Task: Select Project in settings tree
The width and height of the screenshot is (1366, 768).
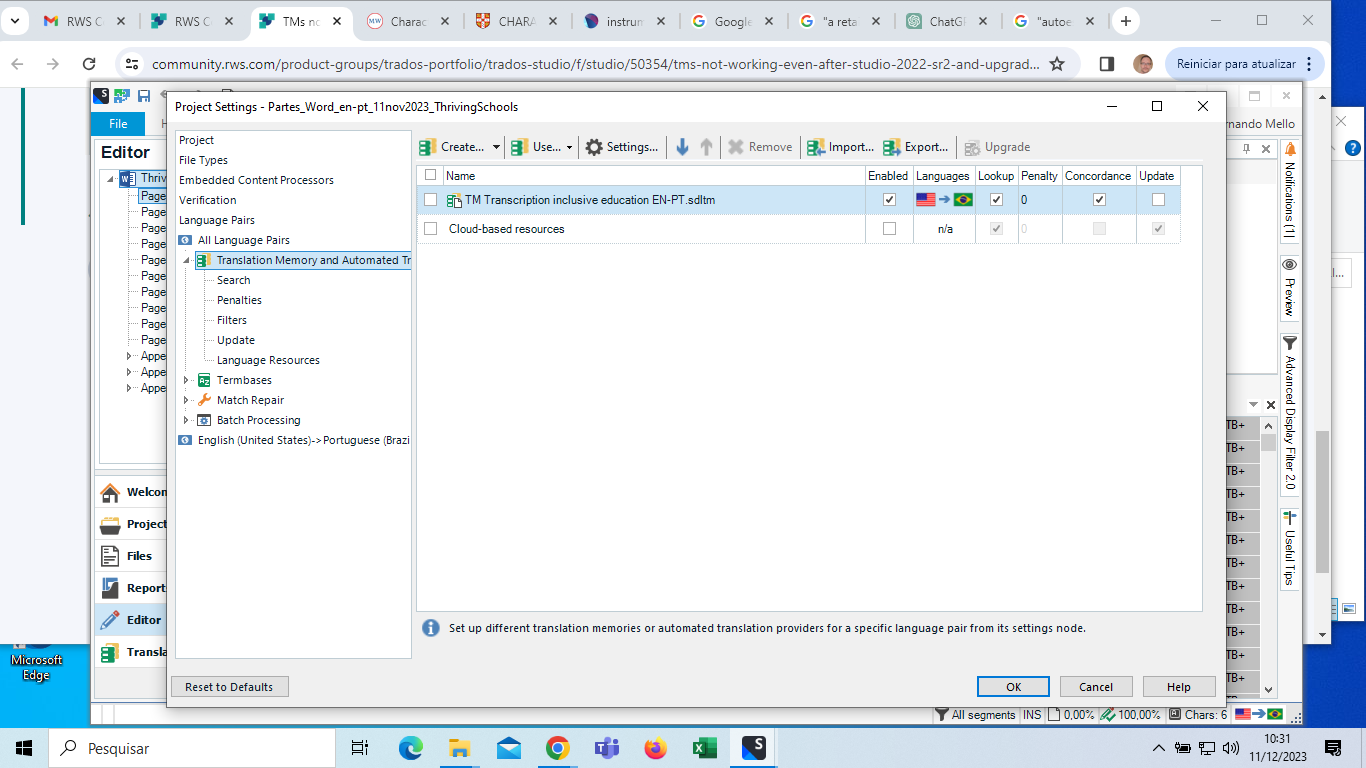Action: [x=196, y=140]
